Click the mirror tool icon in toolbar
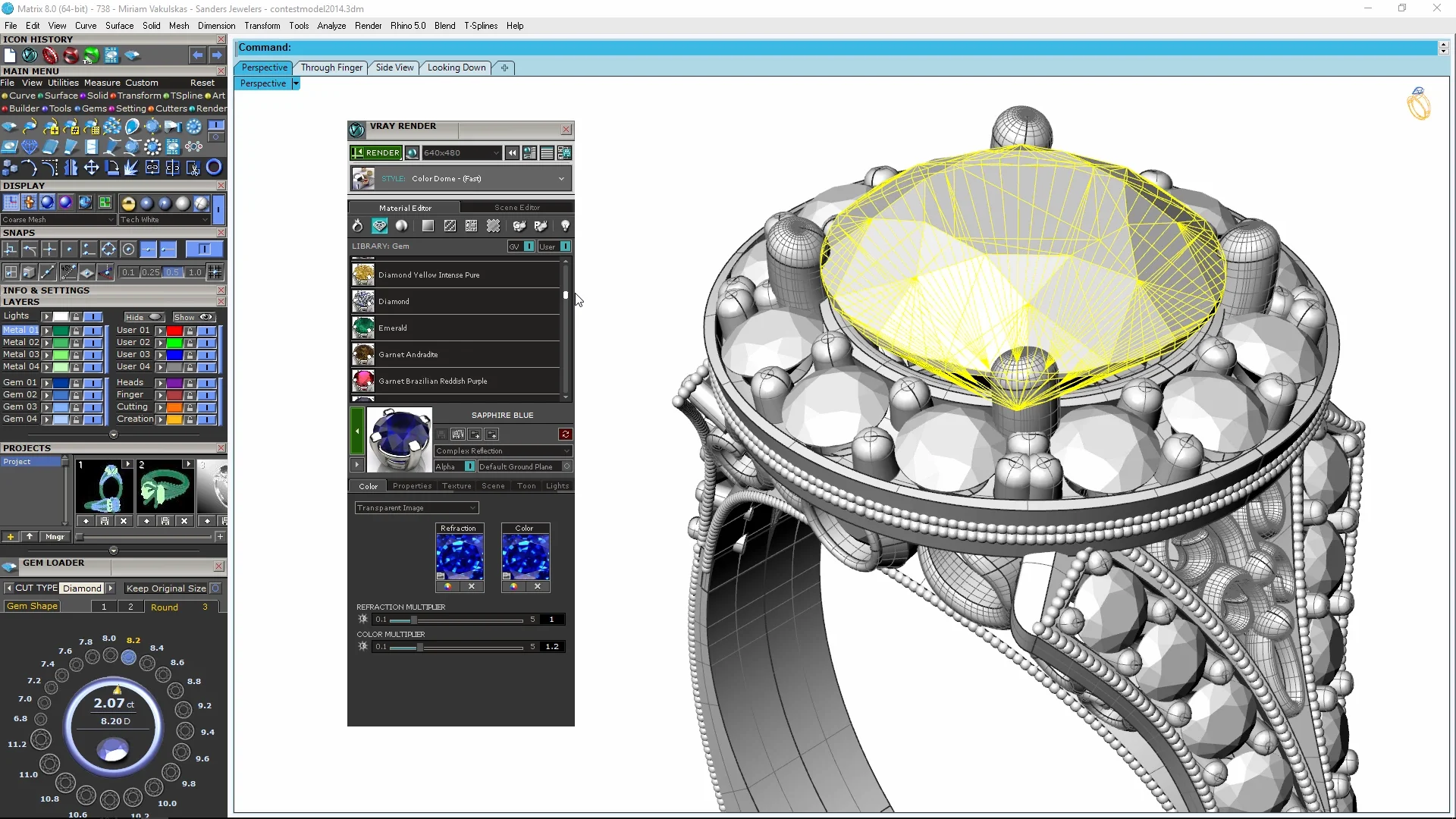Screen dimensions: 1456x819 click(70, 167)
